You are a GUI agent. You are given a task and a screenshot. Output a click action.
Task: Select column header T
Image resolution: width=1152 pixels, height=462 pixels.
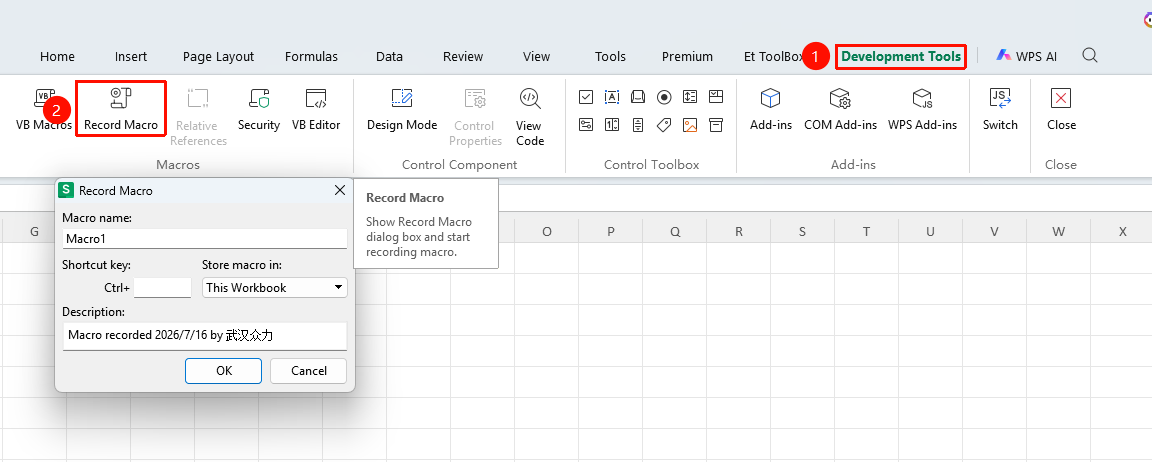[866, 231]
